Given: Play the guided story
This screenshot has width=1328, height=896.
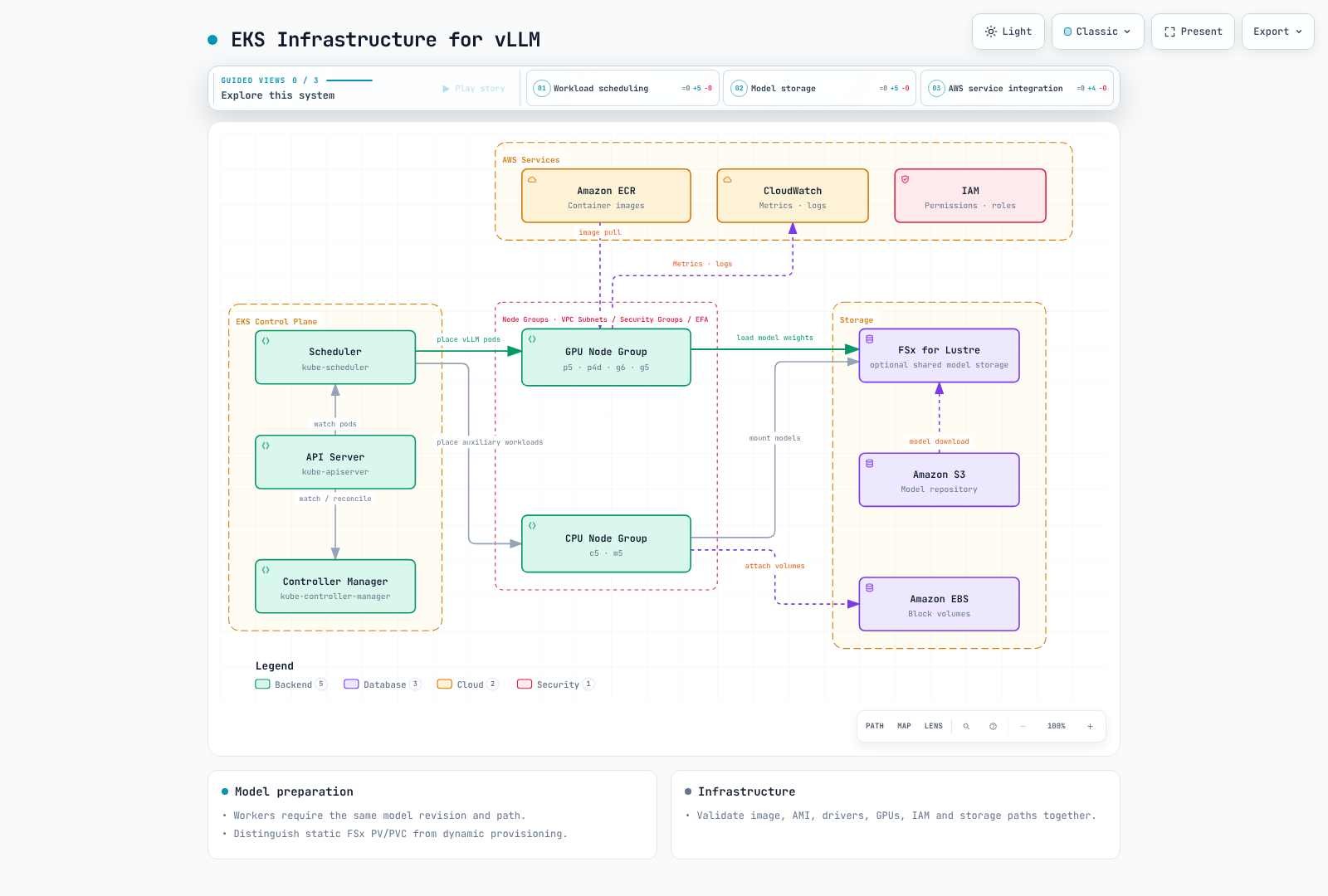Looking at the screenshot, I should (474, 89).
